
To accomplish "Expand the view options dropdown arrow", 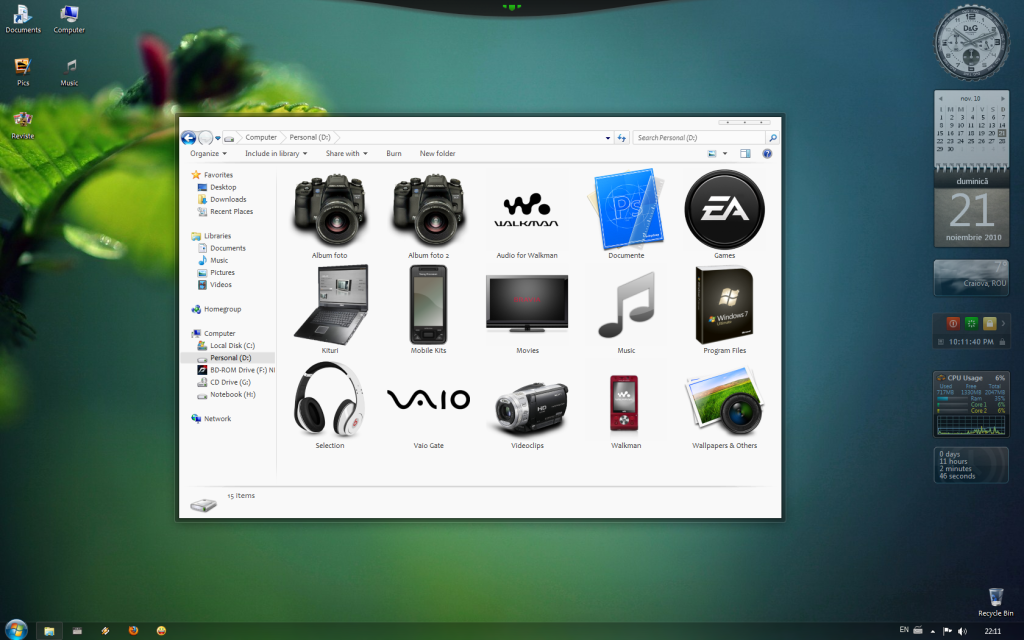I will (x=725, y=154).
